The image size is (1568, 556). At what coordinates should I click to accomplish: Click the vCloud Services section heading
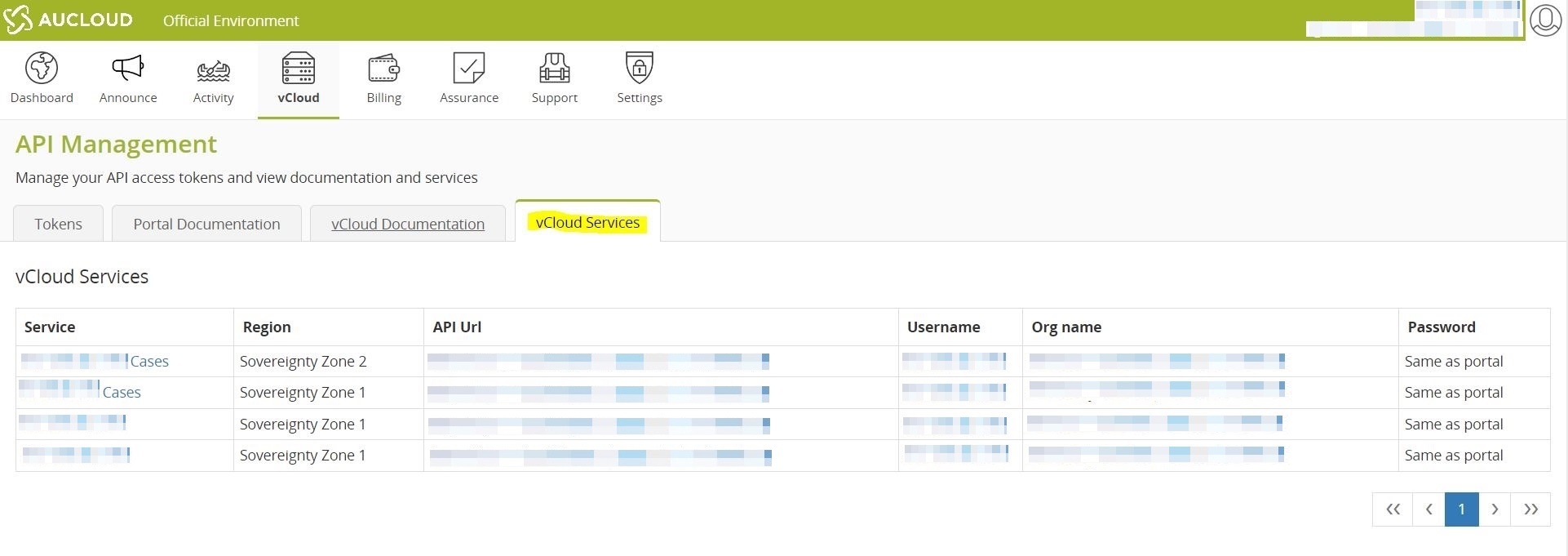tap(82, 277)
